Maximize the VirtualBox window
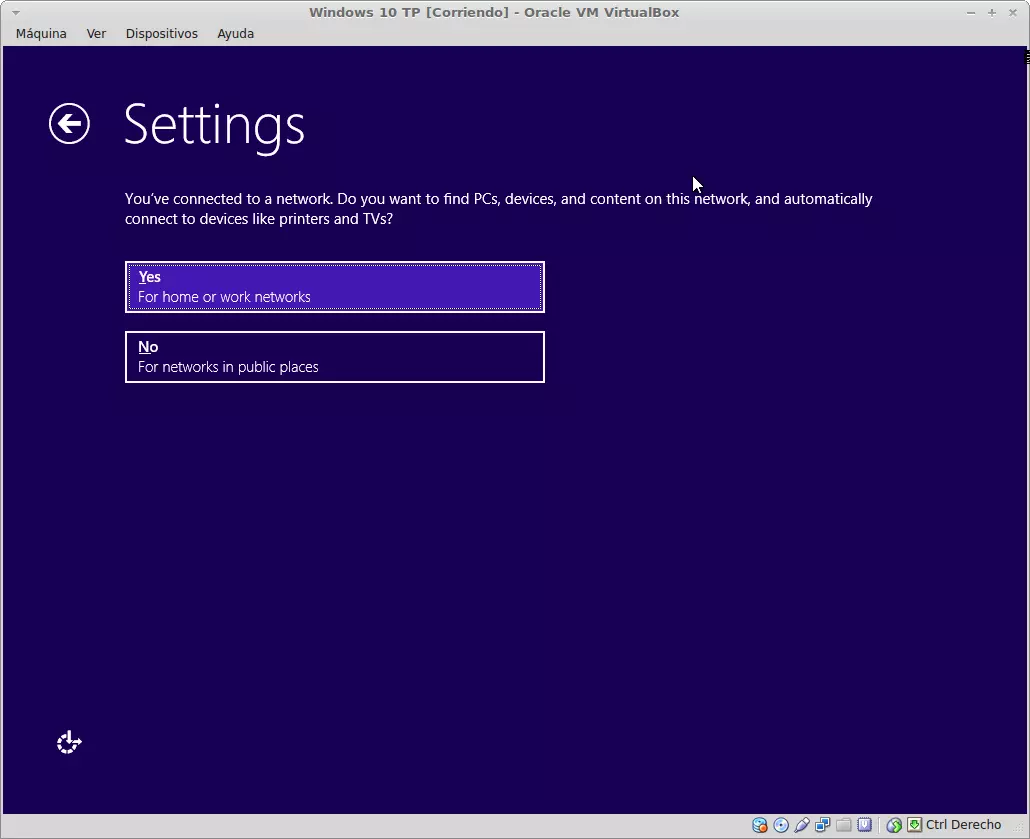Image resolution: width=1030 pixels, height=839 pixels. click(992, 12)
